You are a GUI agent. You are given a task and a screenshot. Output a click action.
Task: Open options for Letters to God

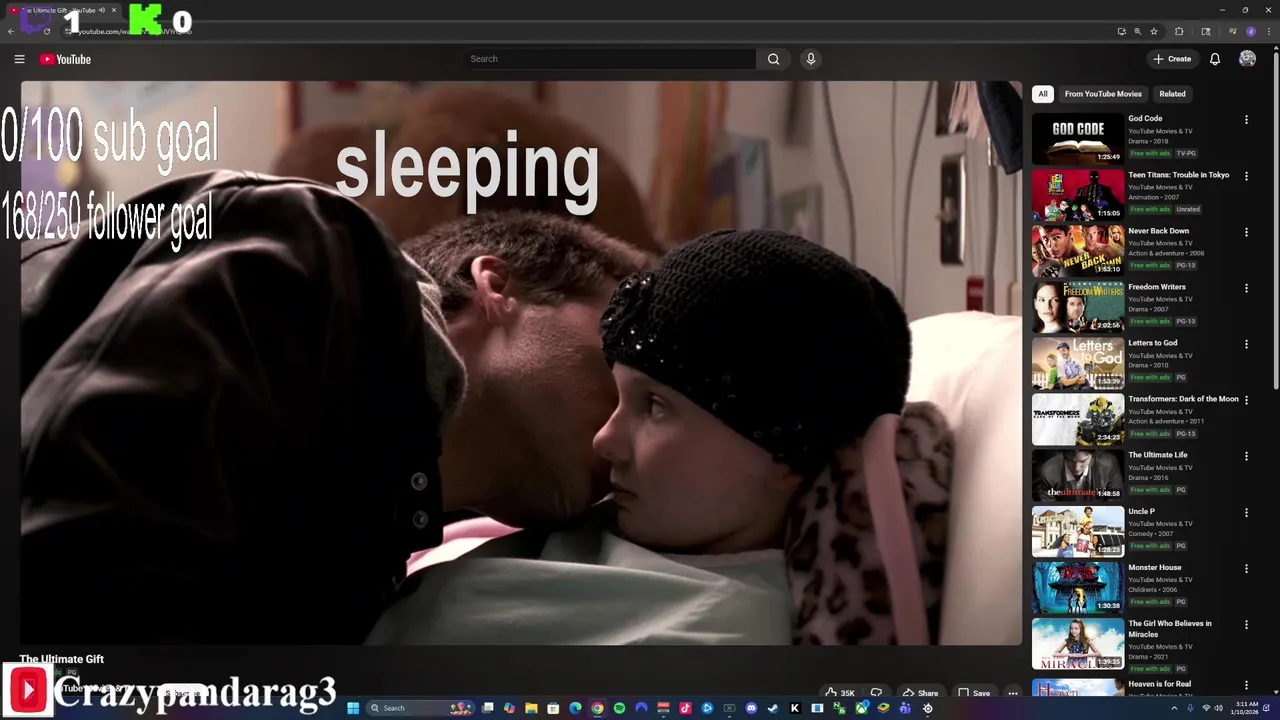pyautogui.click(x=1246, y=344)
